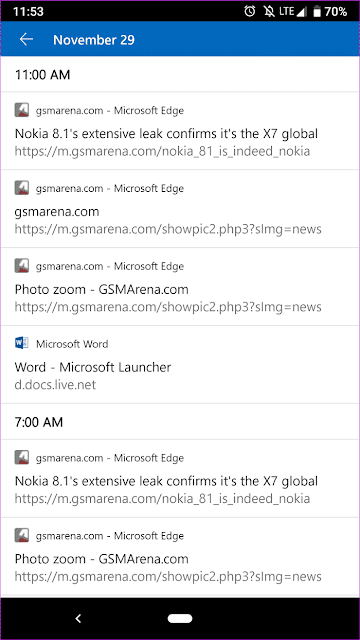Tap gsmarena favicon of first 11:00 AM entry

22,110
